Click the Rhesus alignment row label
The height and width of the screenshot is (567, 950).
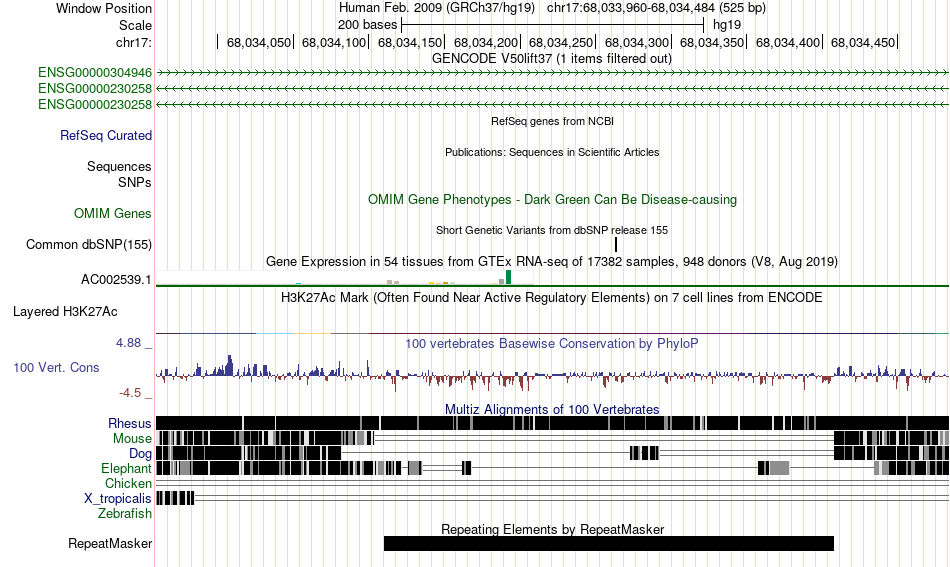point(130,423)
